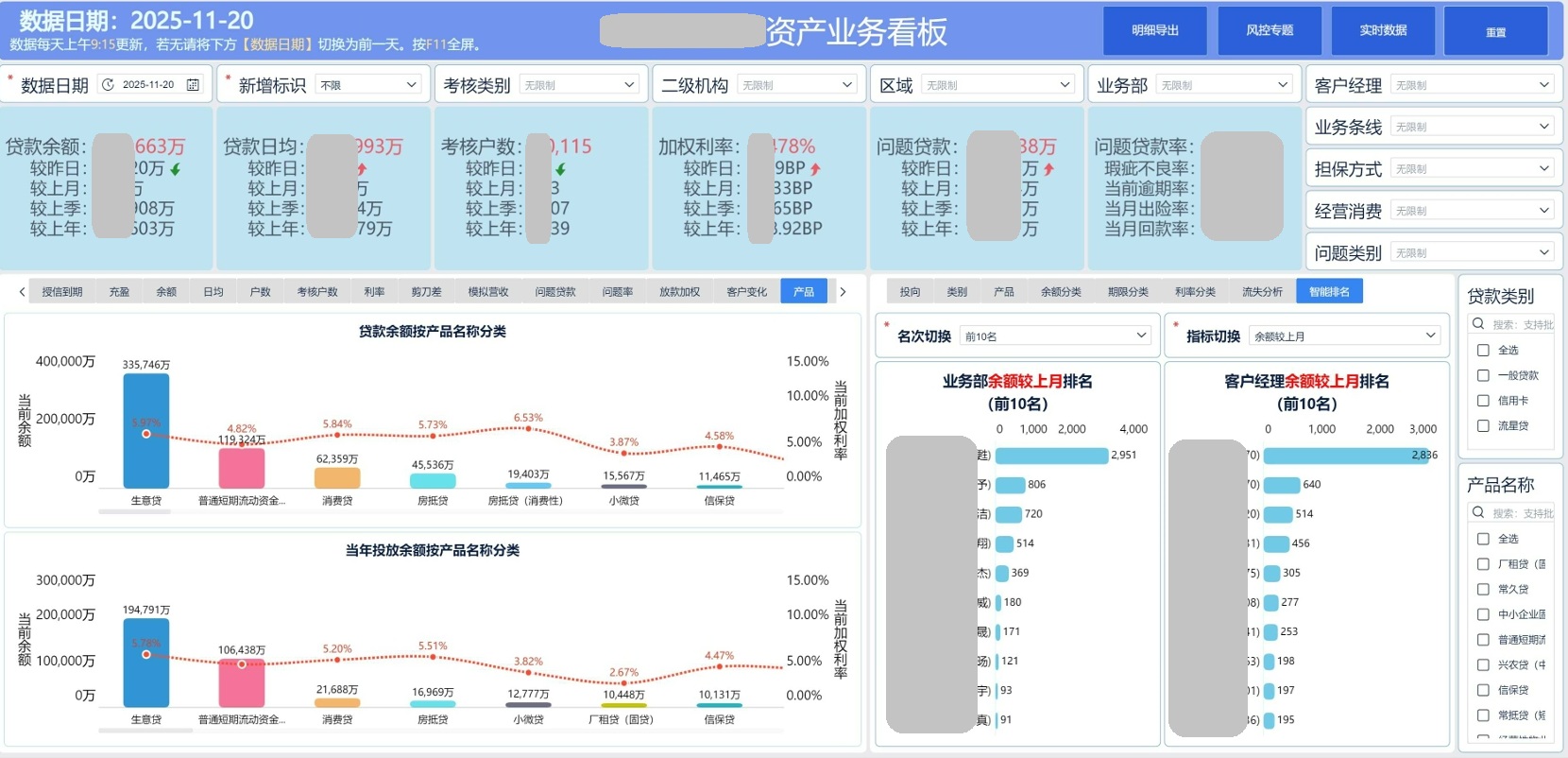Check the 一般贷款 checkbox
This screenshot has width=1568, height=758.
click(x=1483, y=375)
